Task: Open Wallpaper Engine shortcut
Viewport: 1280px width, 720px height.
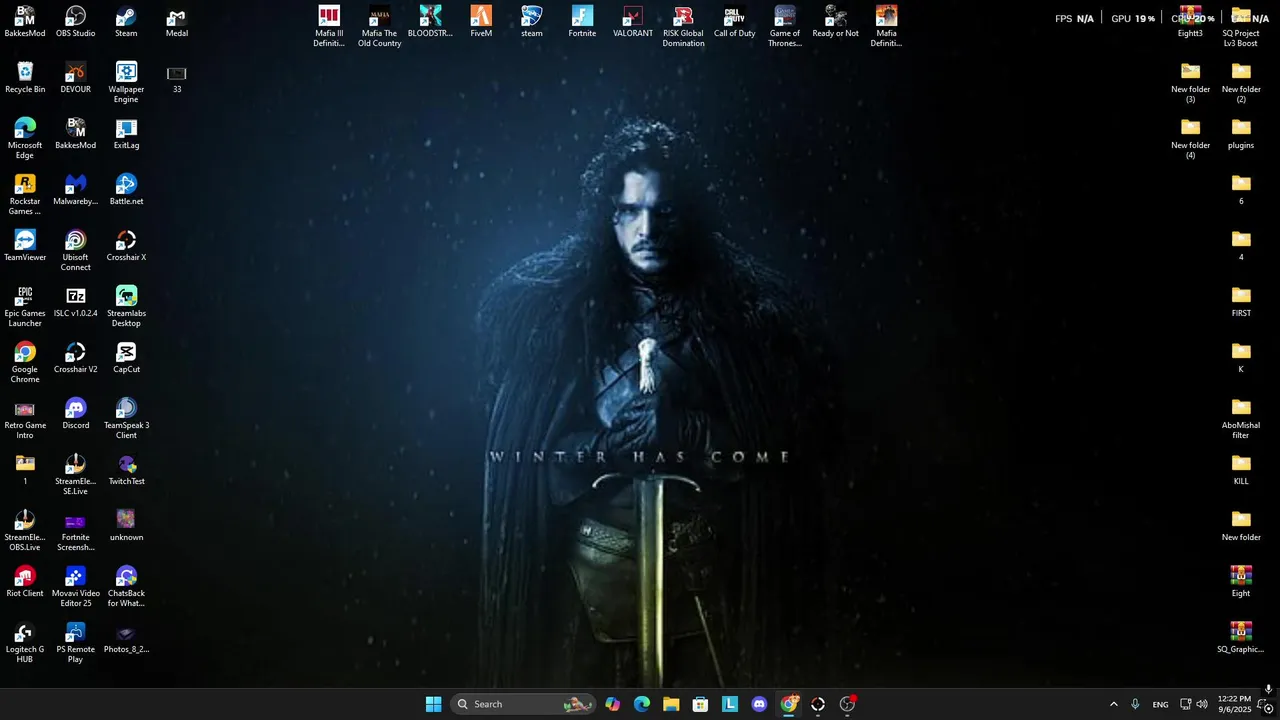Action: pyautogui.click(x=126, y=83)
